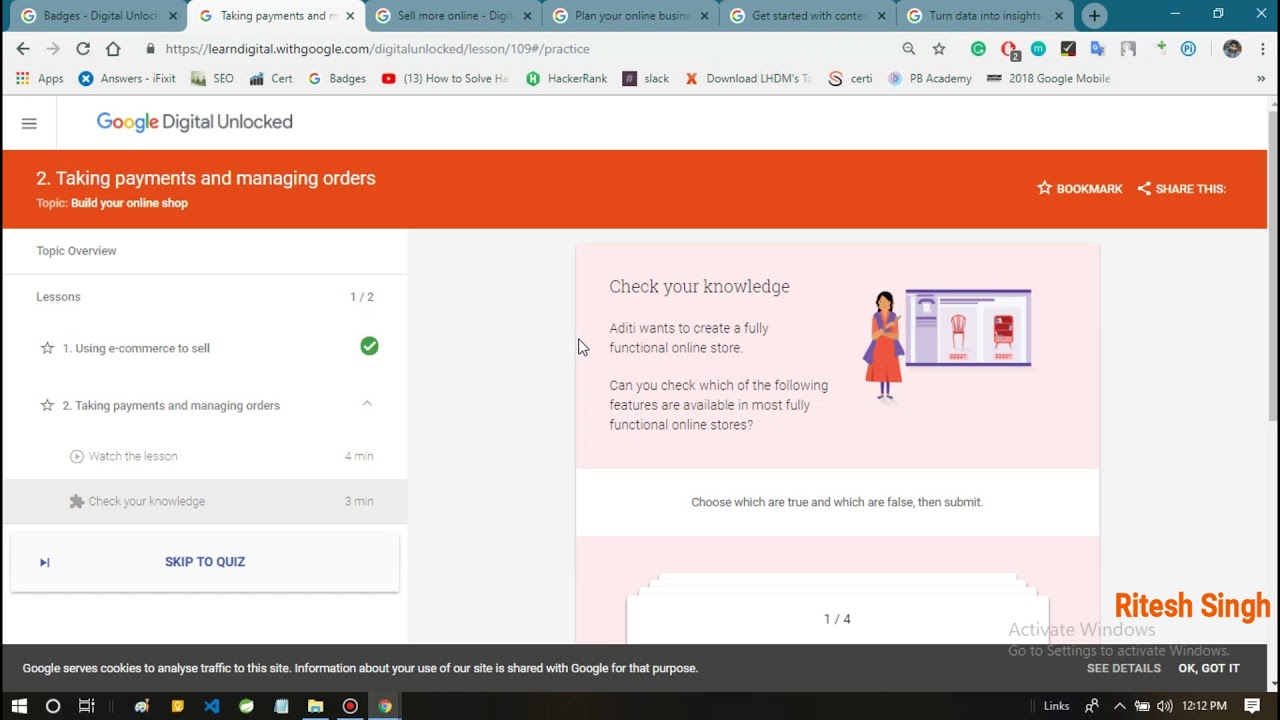The width and height of the screenshot is (1280, 720).
Task: Open Topic Overview in the sidebar
Action: coord(76,251)
